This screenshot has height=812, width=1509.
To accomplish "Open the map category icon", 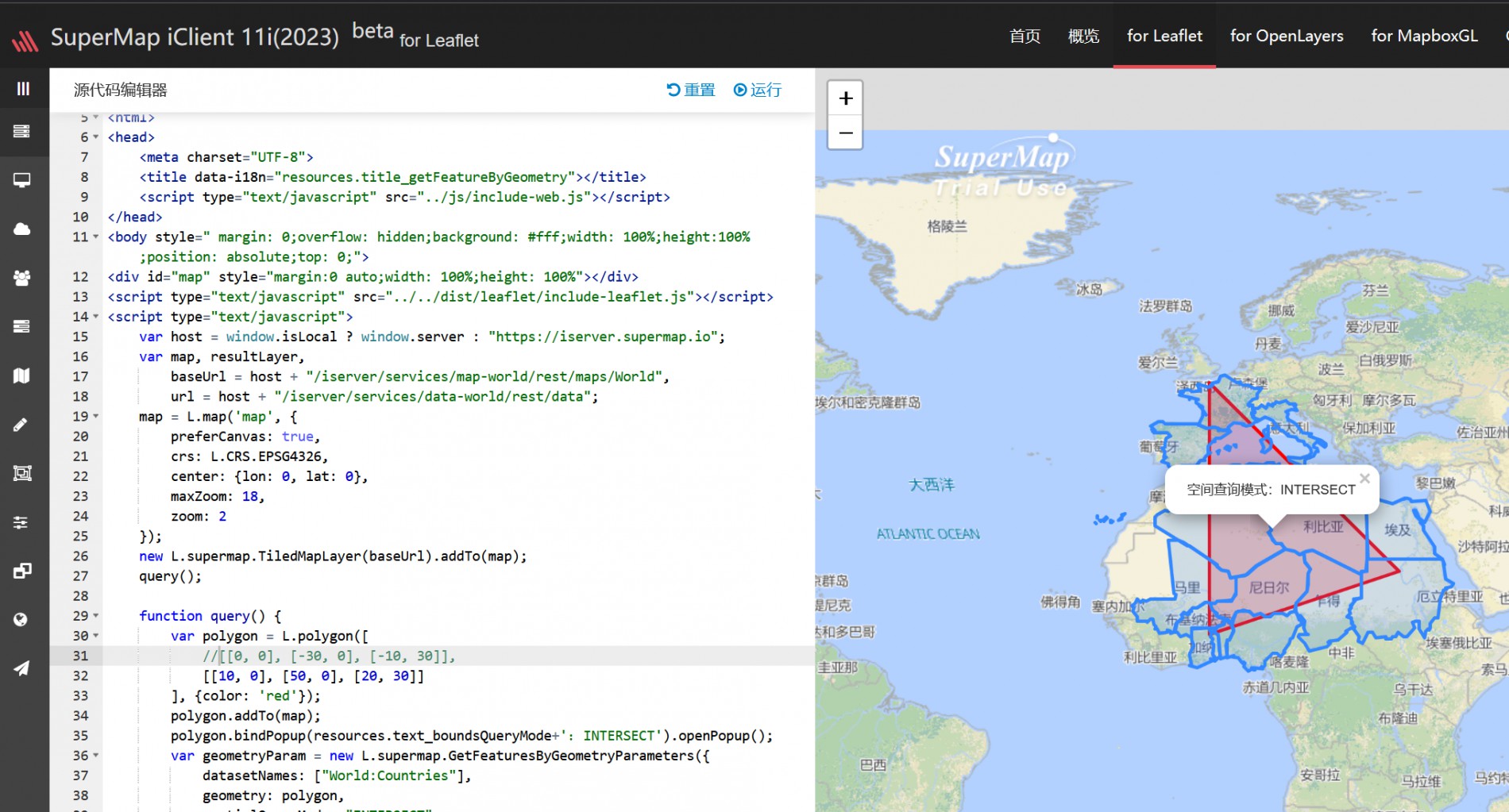I will coord(22,375).
